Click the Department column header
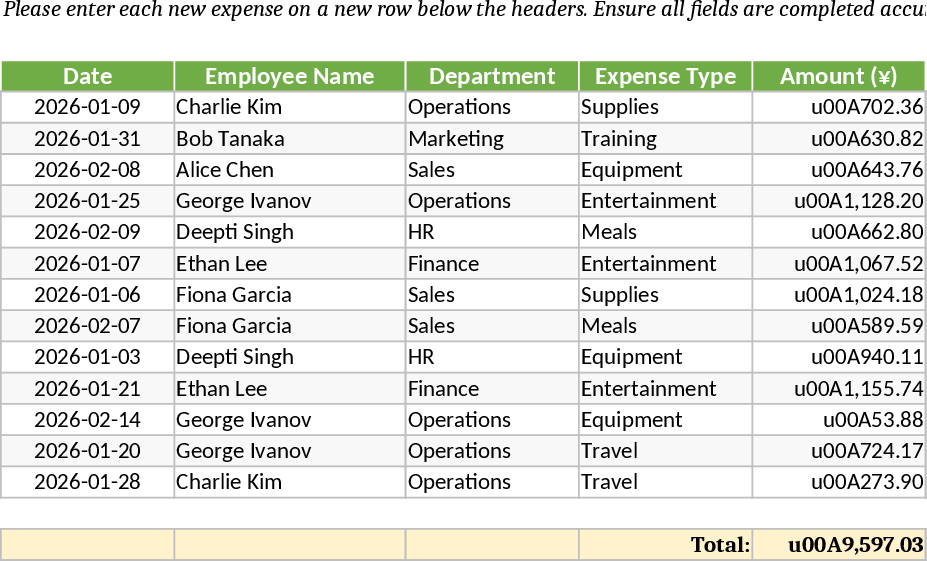Screen dimensions: 927x561 pos(492,76)
